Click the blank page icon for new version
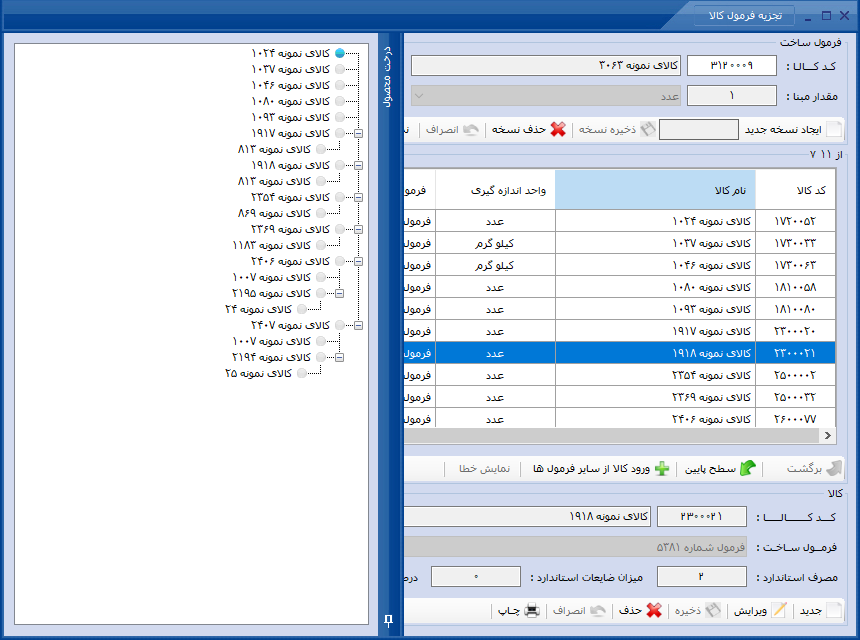The height and width of the screenshot is (640, 860). click(834, 129)
